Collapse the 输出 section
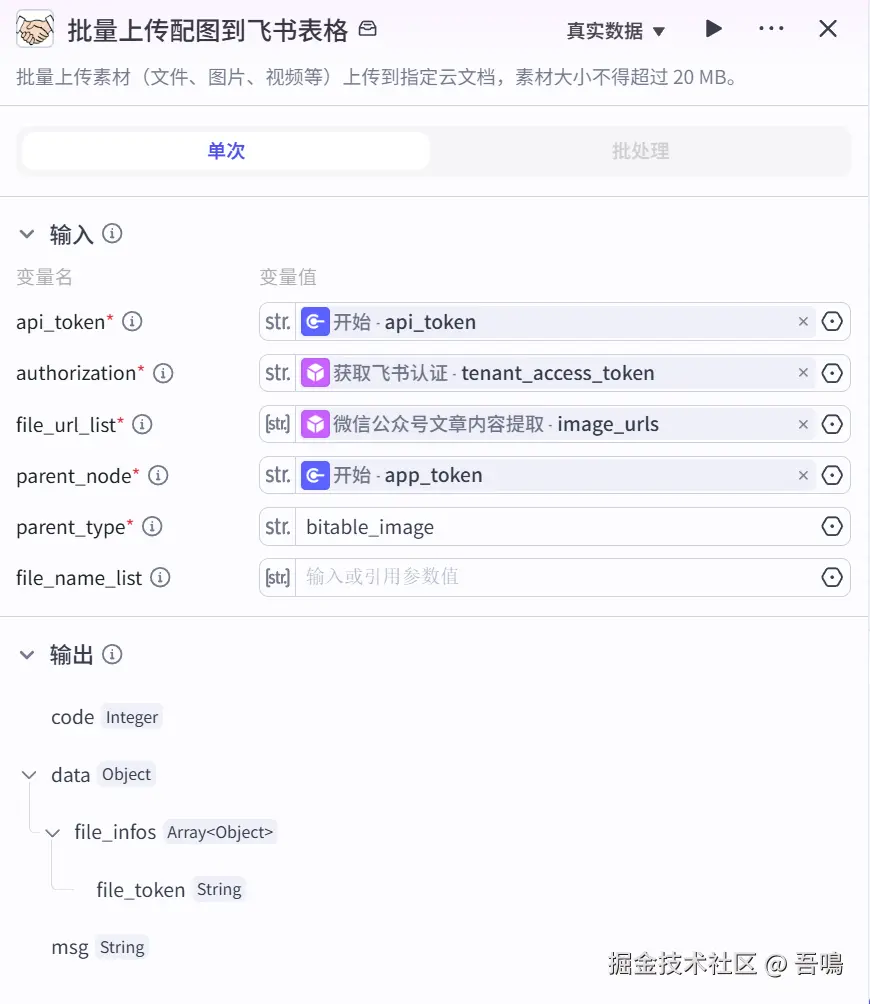This screenshot has height=1004, width=870. coord(27,655)
